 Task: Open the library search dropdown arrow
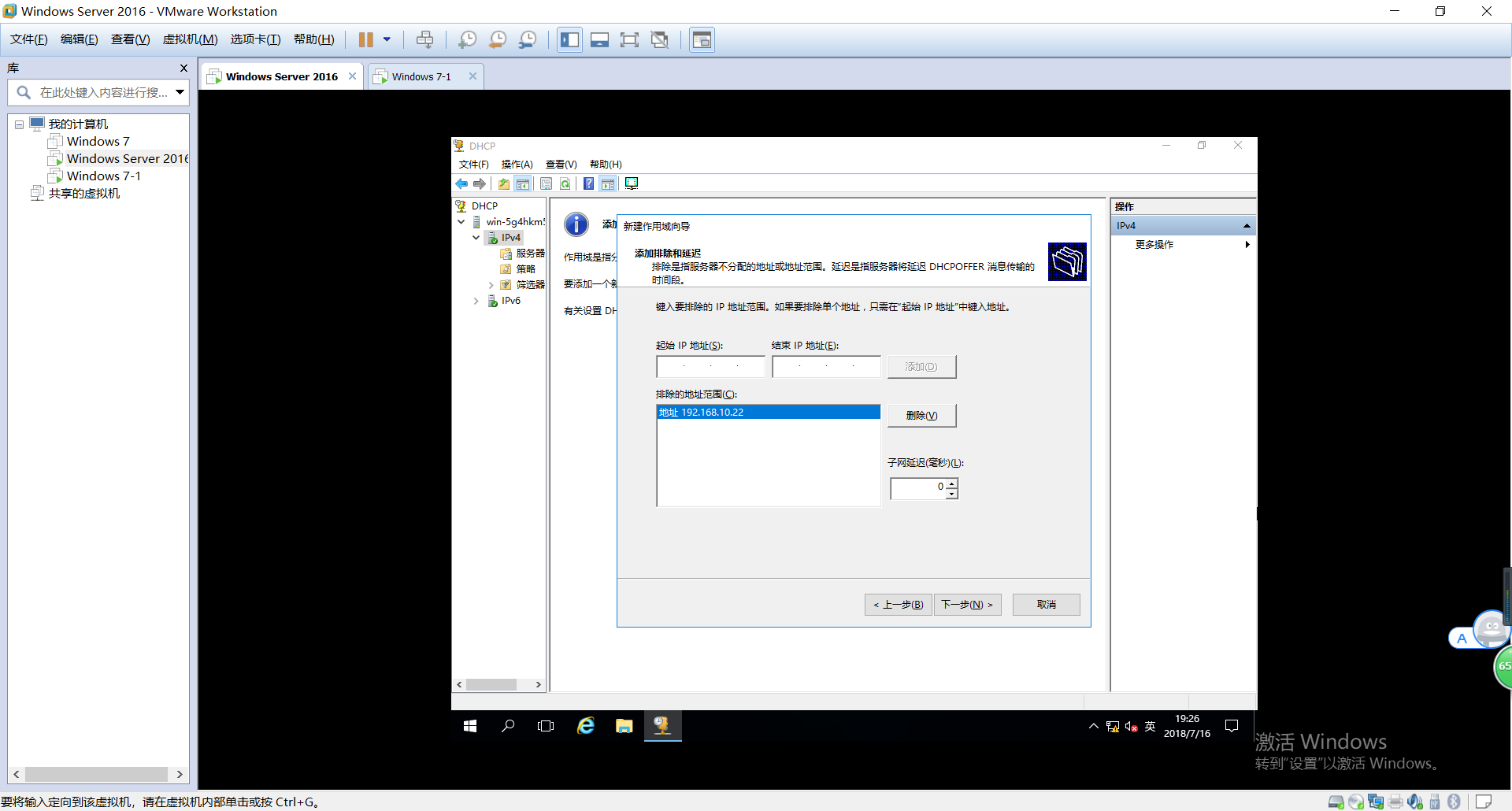pos(180,93)
